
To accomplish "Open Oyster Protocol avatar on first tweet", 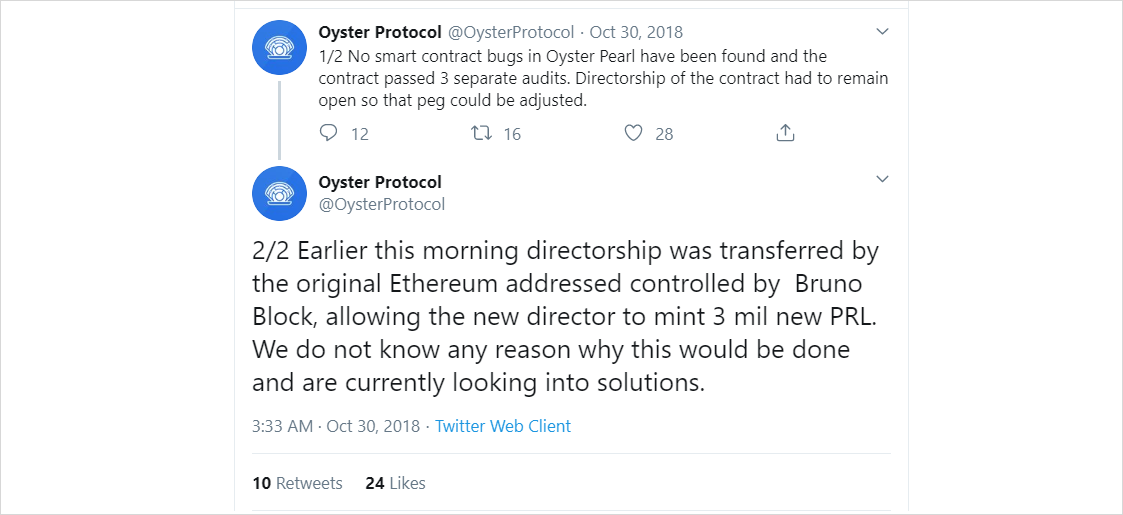I will (x=280, y=48).
